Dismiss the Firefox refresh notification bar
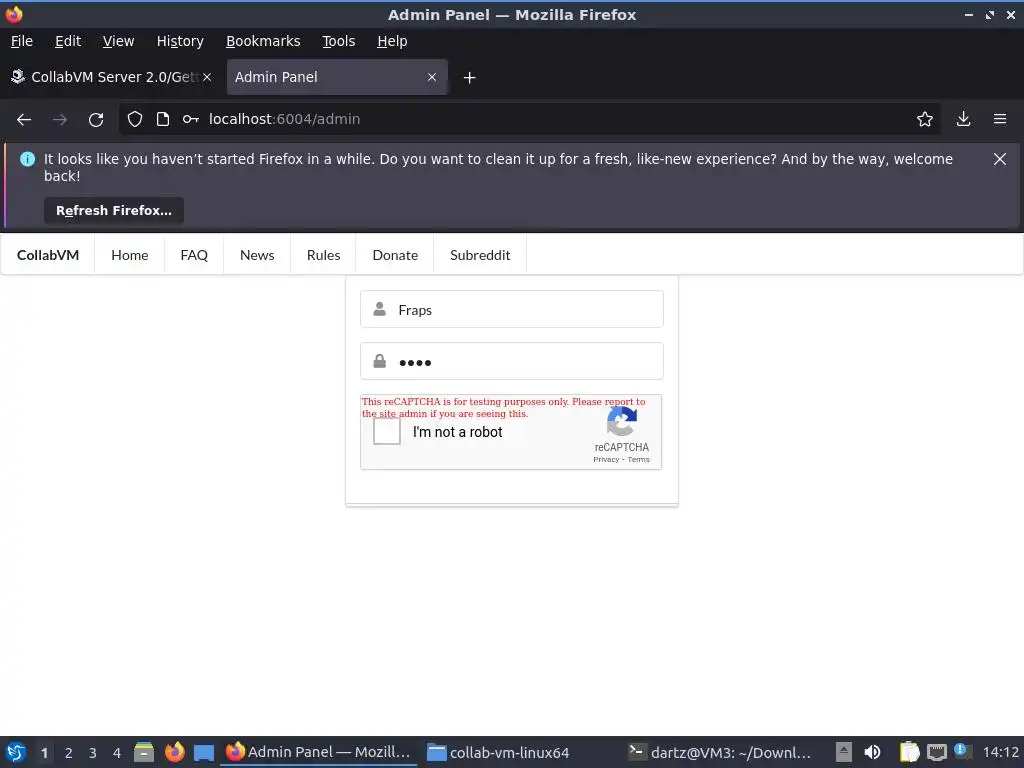This screenshot has width=1024, height=768. click(999, 159)
